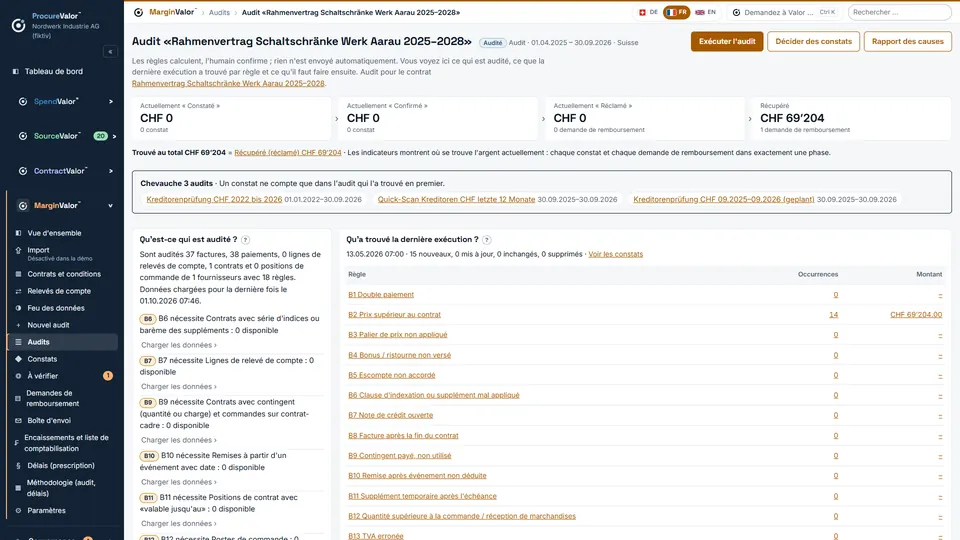This screenshot has height=540, width=960.
Task: Click the Vue d'ensemble icon
Action: coord(18,233)
